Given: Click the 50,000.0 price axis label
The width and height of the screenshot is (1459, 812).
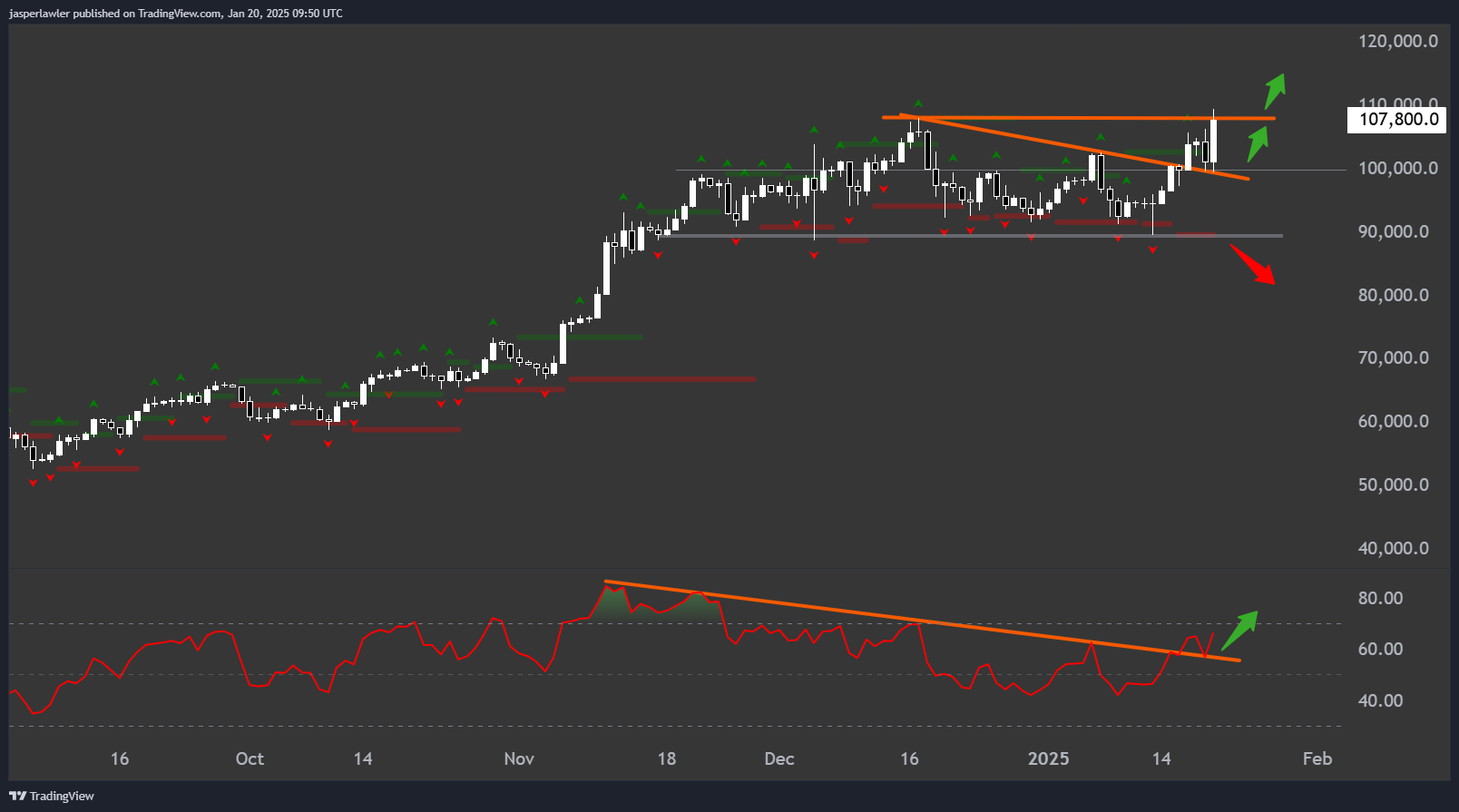Looking at the screenshot, I should click(x=1393, y=484).
